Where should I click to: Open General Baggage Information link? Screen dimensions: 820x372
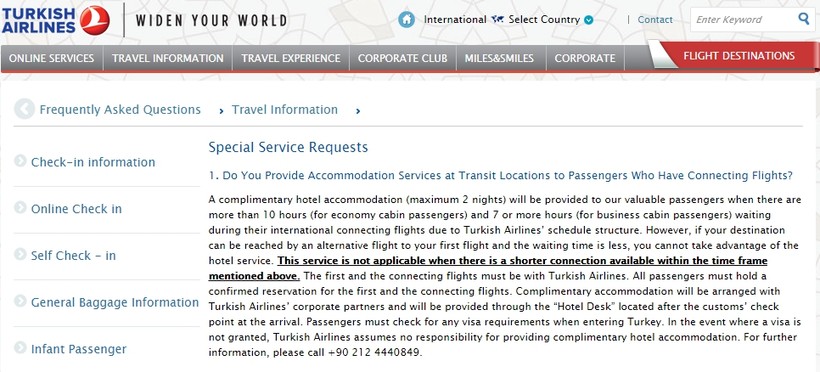click(115, 302)
